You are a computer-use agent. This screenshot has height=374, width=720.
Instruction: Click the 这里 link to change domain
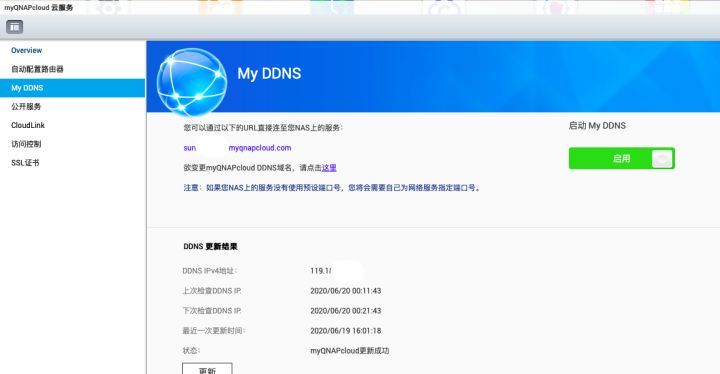(x=329, y=168)
